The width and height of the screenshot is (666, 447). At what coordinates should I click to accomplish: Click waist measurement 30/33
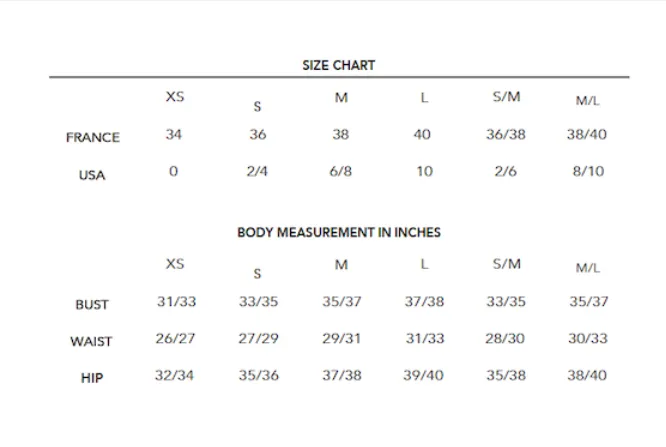588,339
